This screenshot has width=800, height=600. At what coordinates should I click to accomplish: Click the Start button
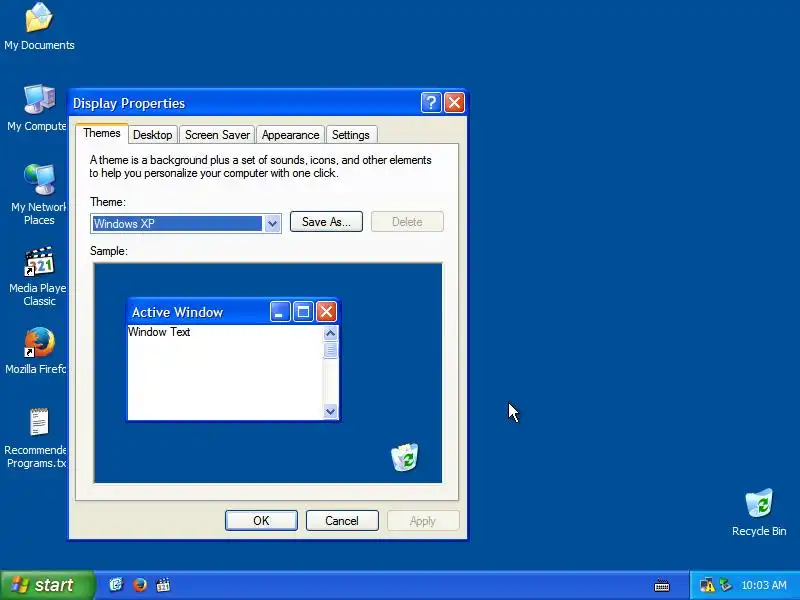tap(47, 585)
